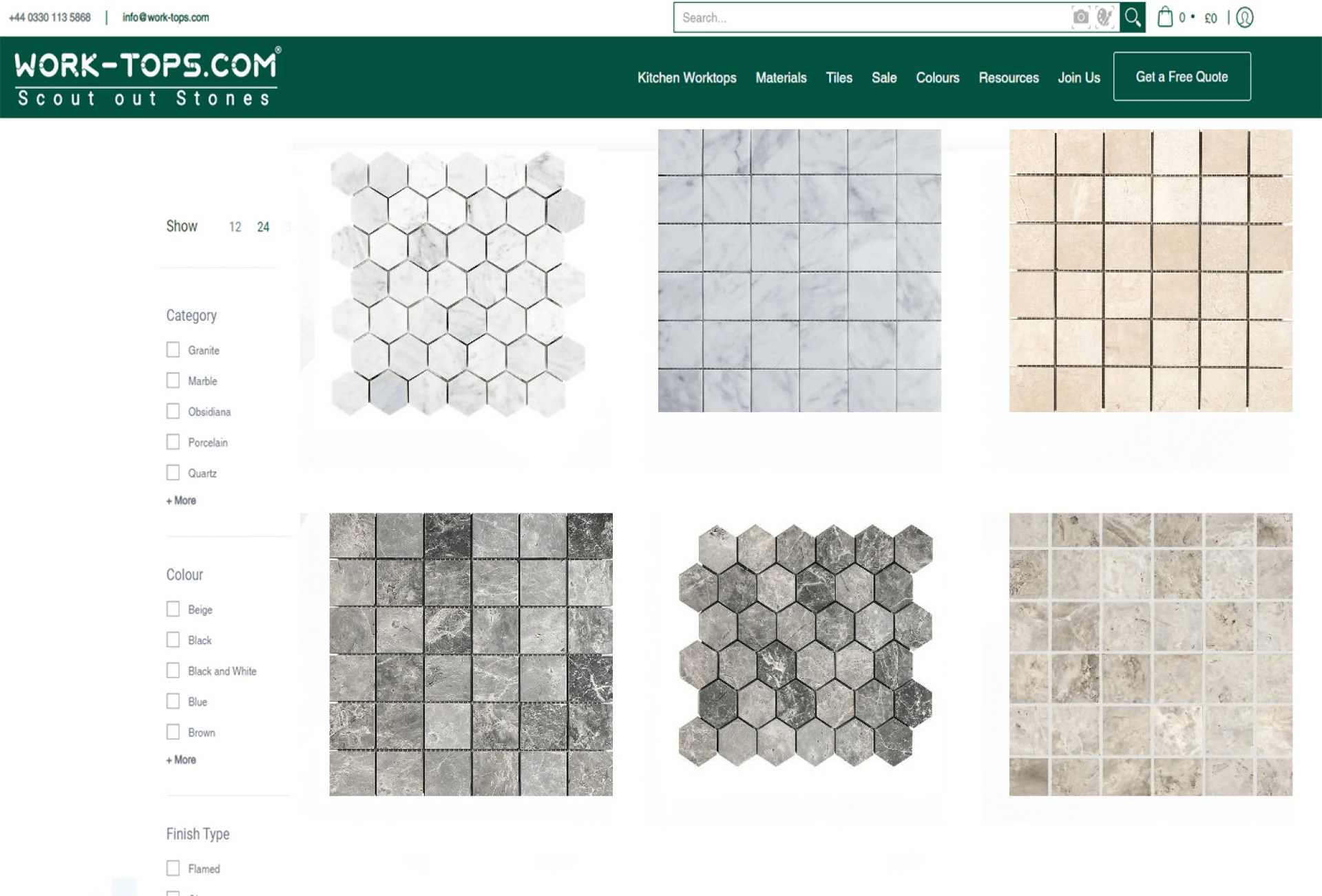Select 24 products per page
Viewport: 1322px width, 896px height.
click(262, 226)
